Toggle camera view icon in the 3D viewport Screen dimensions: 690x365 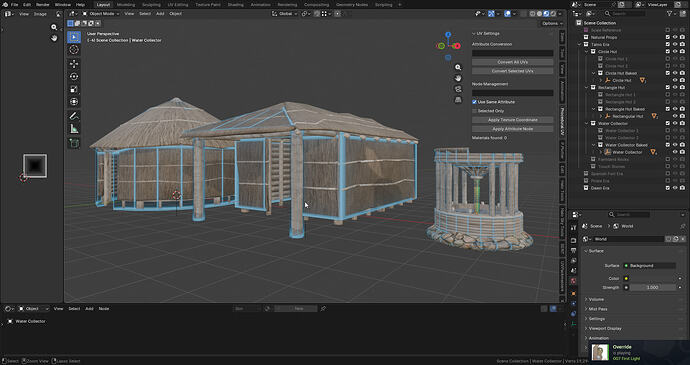tap(458, 89)
